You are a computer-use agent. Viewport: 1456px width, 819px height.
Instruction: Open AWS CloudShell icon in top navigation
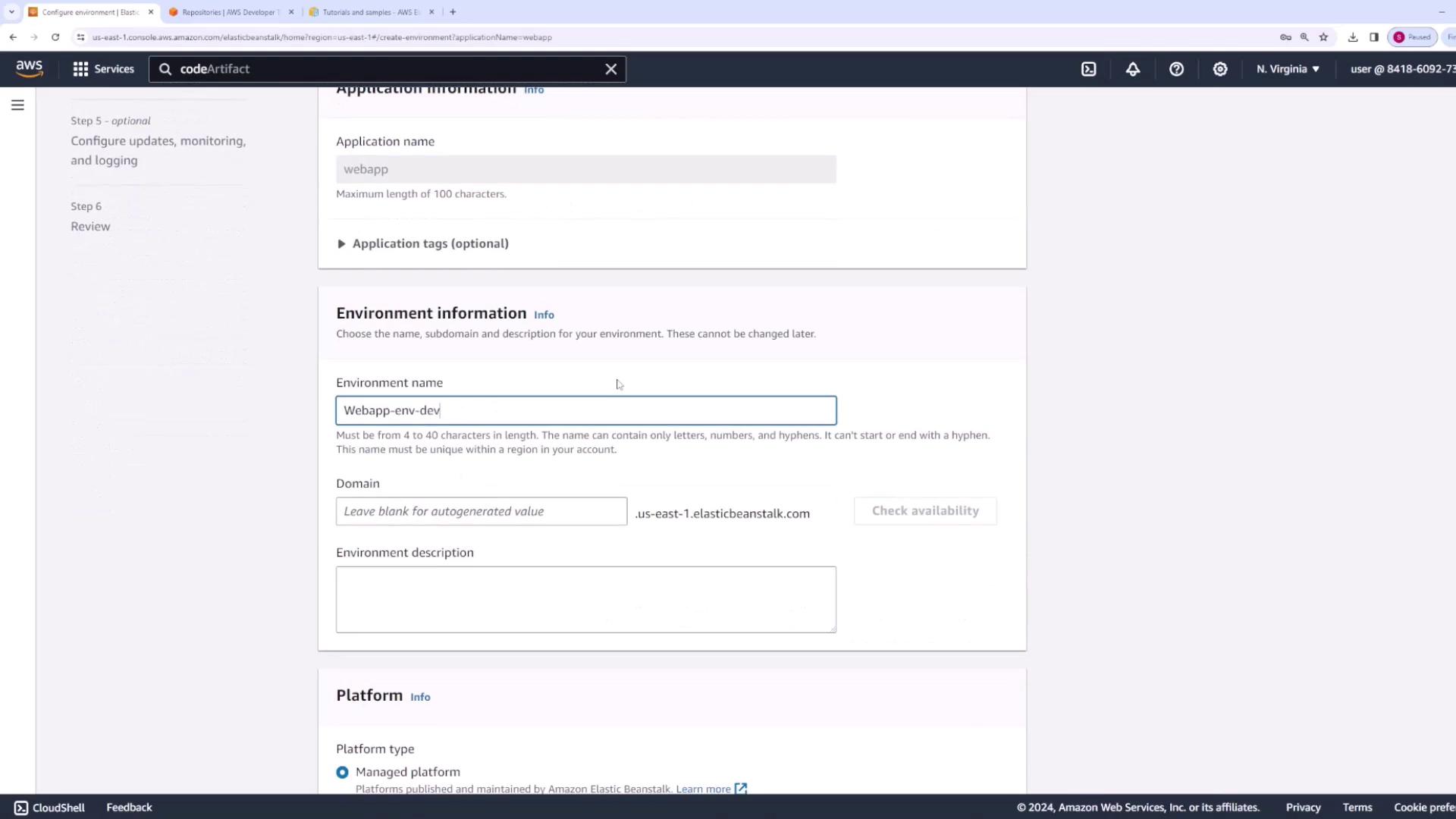(x=1088, y=69)
